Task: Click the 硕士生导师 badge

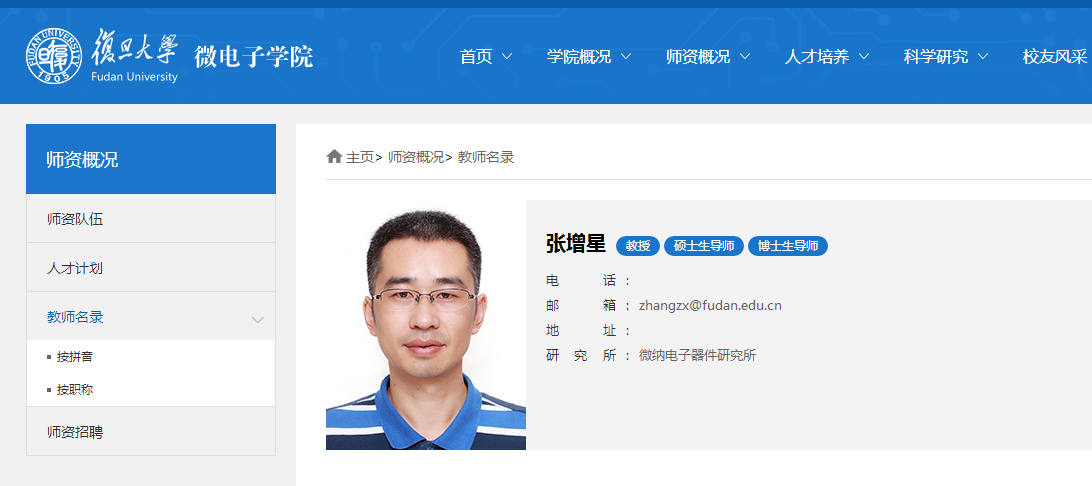Action: tap(704, 246)
